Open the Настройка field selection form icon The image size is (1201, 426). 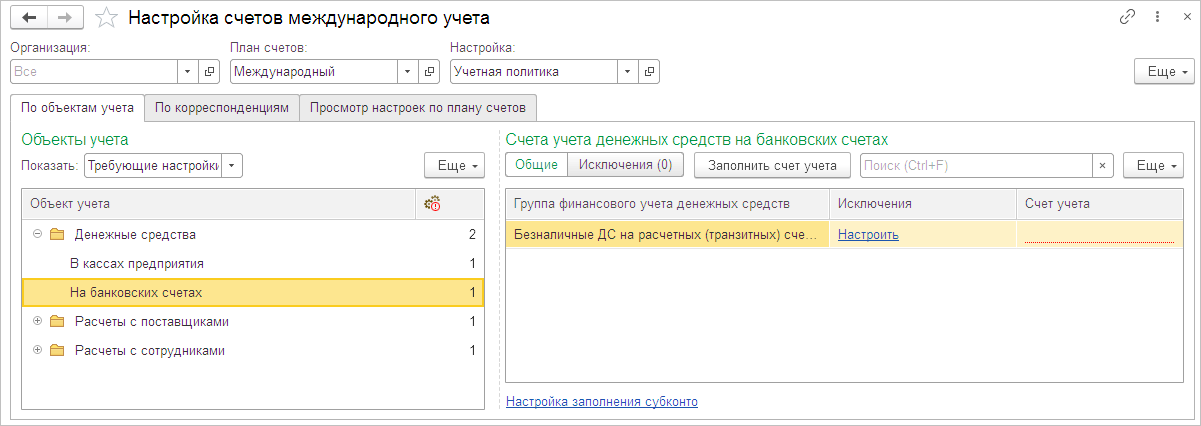point(650,72)
